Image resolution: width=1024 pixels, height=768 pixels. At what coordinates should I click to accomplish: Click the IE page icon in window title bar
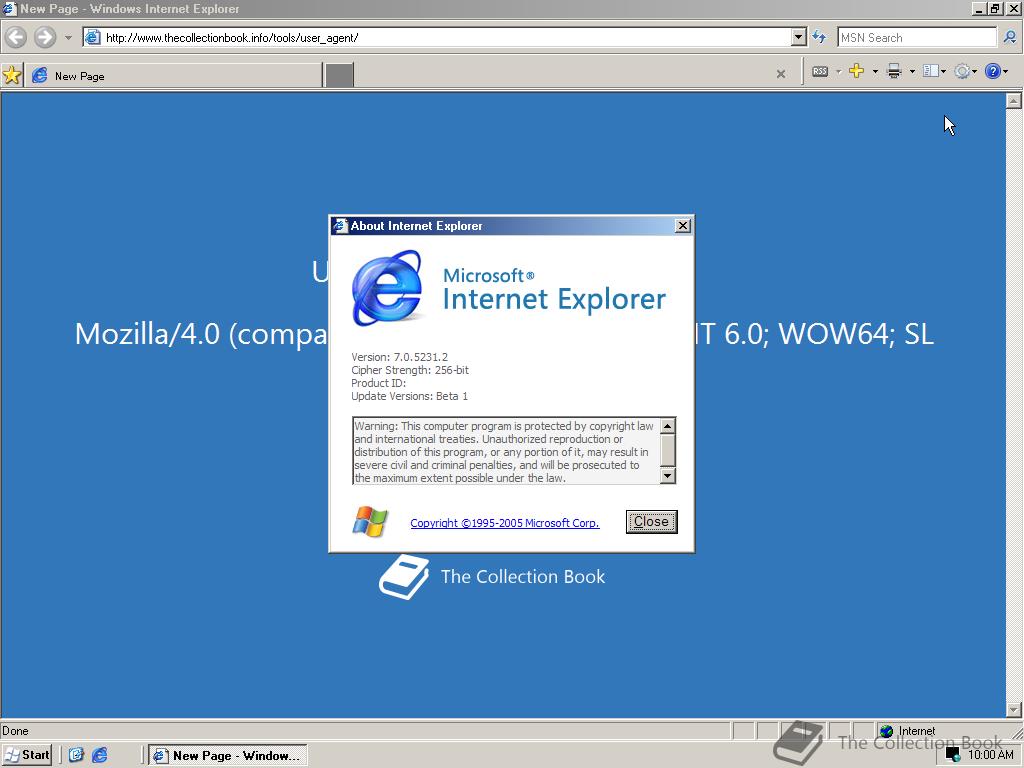point(9,8)
